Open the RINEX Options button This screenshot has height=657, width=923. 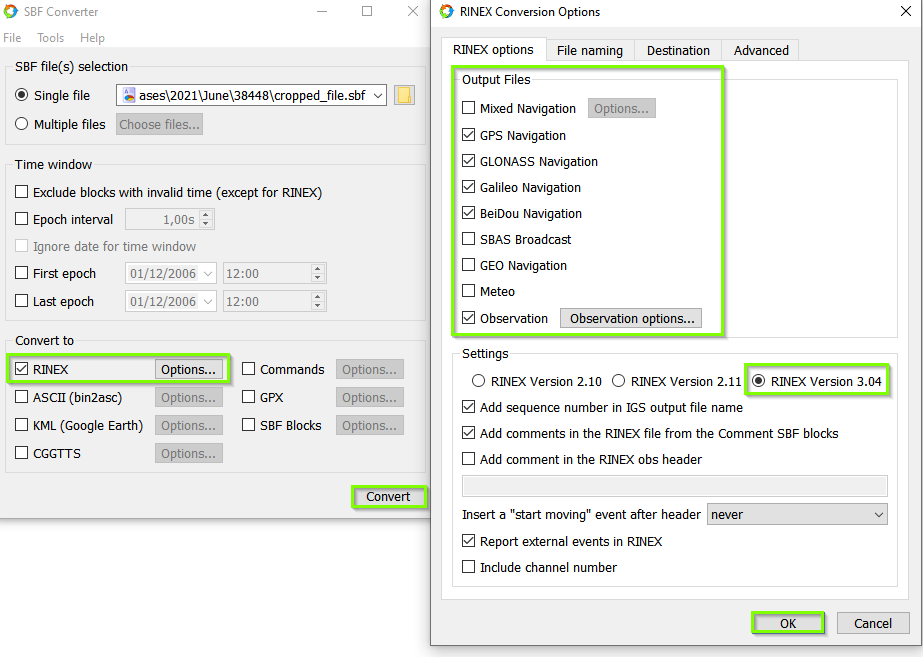tap(188, 369)
